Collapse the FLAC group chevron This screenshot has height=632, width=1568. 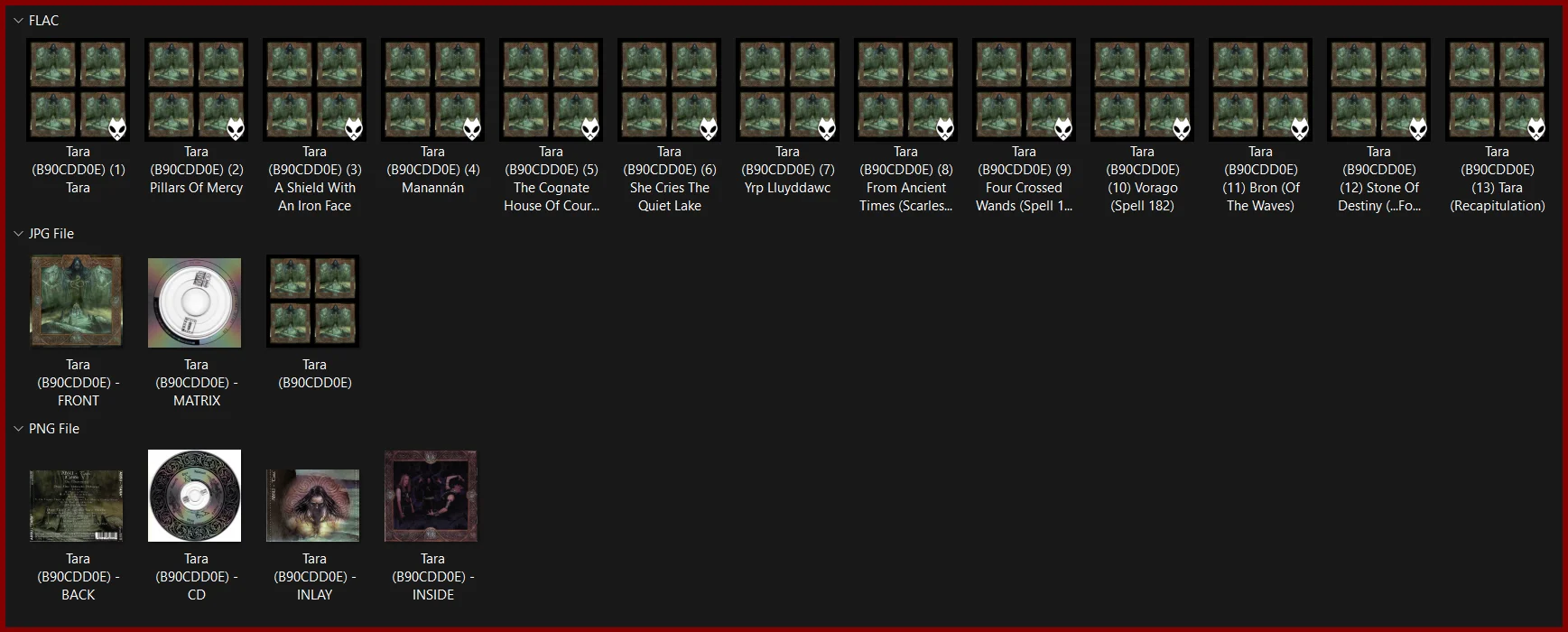[18, 21]
